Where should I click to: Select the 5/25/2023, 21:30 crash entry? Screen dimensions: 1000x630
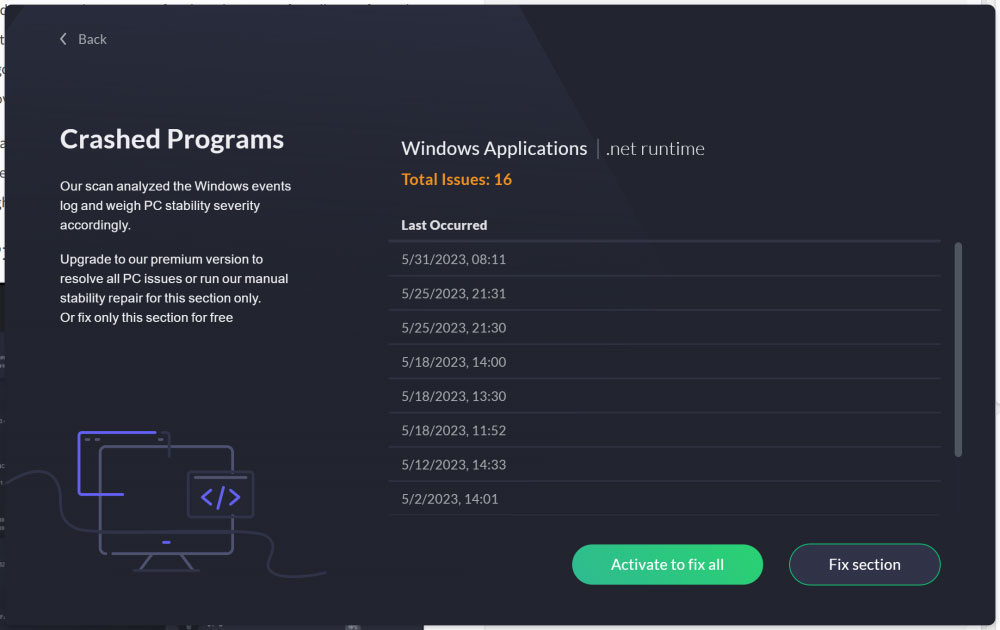coord(664,328)
